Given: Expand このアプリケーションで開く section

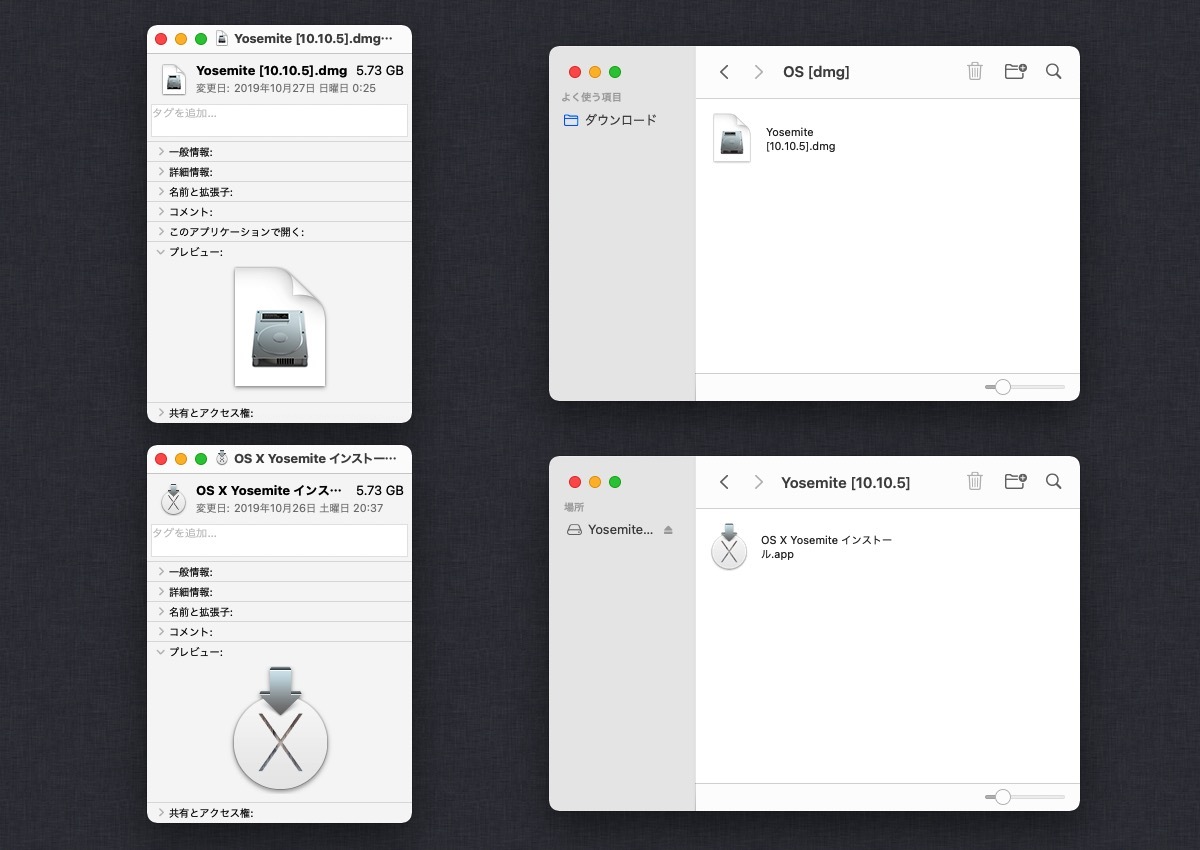Looking at the screenshot, I should 161,232.
